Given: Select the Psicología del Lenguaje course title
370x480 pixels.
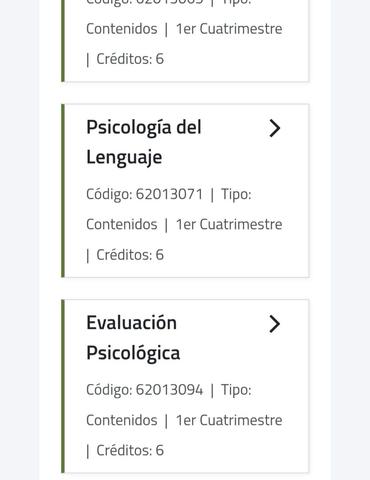Looking at the screenshot, I should pos(144,142).
